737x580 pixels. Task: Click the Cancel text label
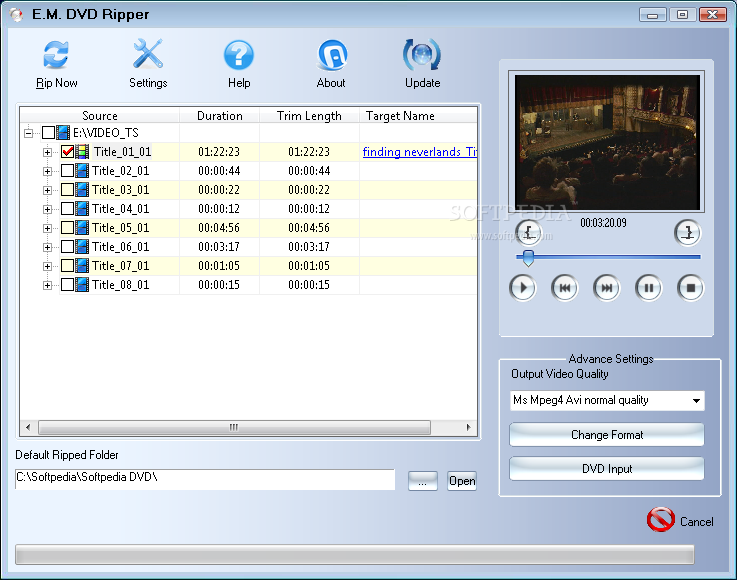pyautogui.click(x=697, y=522)
